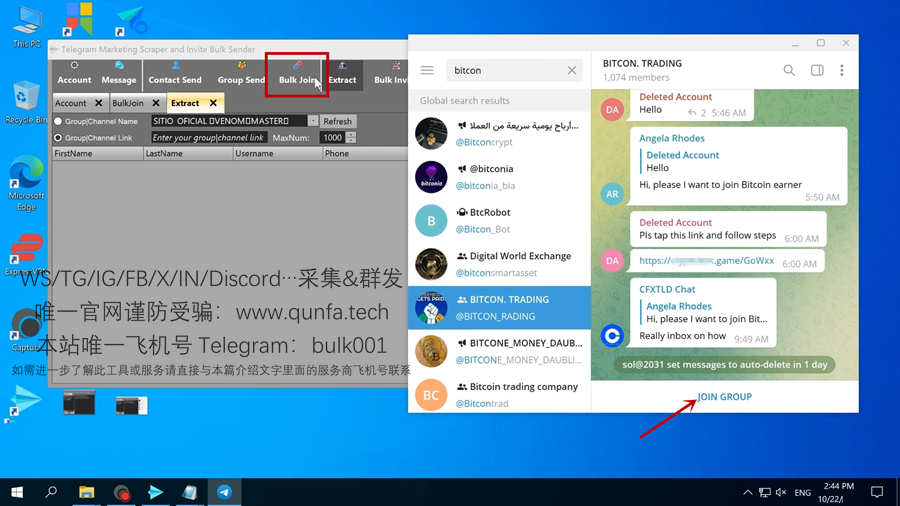The height and width of the screenshot is (506, 900).
Task: Show hidden tray icons chevron
Action: coord(747,492)
